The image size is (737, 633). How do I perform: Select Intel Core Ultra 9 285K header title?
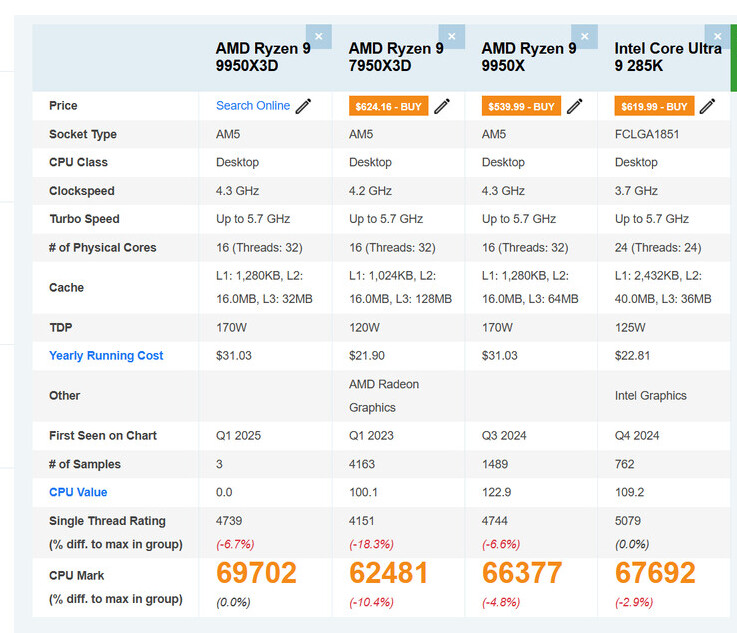tap(668, 57)
